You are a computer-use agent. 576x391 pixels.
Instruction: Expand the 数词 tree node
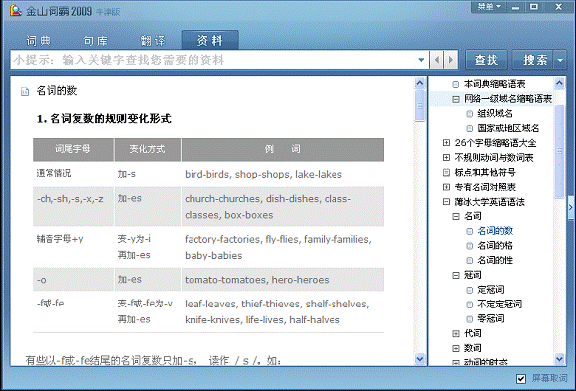(x=456, y=348)
